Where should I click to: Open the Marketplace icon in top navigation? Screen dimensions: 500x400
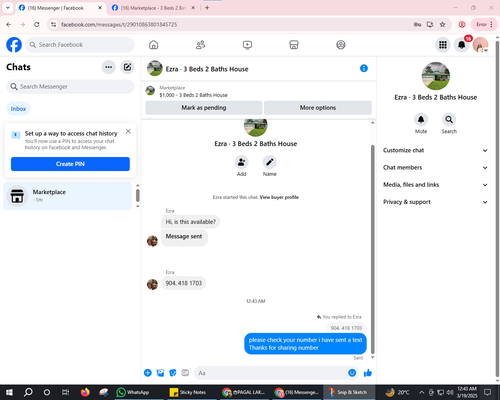point(294,45)
